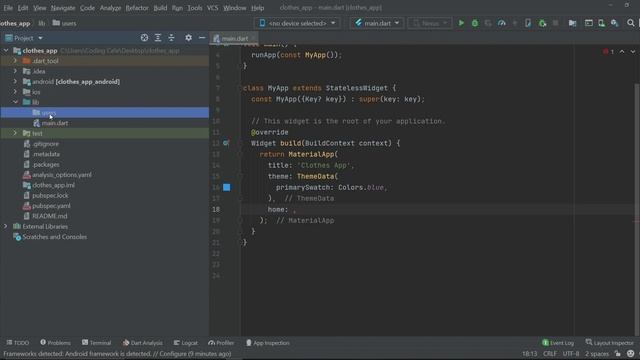Viewport: 640px width, 360px height.
Task: Click the CRLF line separator status entry
Action: click(x=549, y=354)
